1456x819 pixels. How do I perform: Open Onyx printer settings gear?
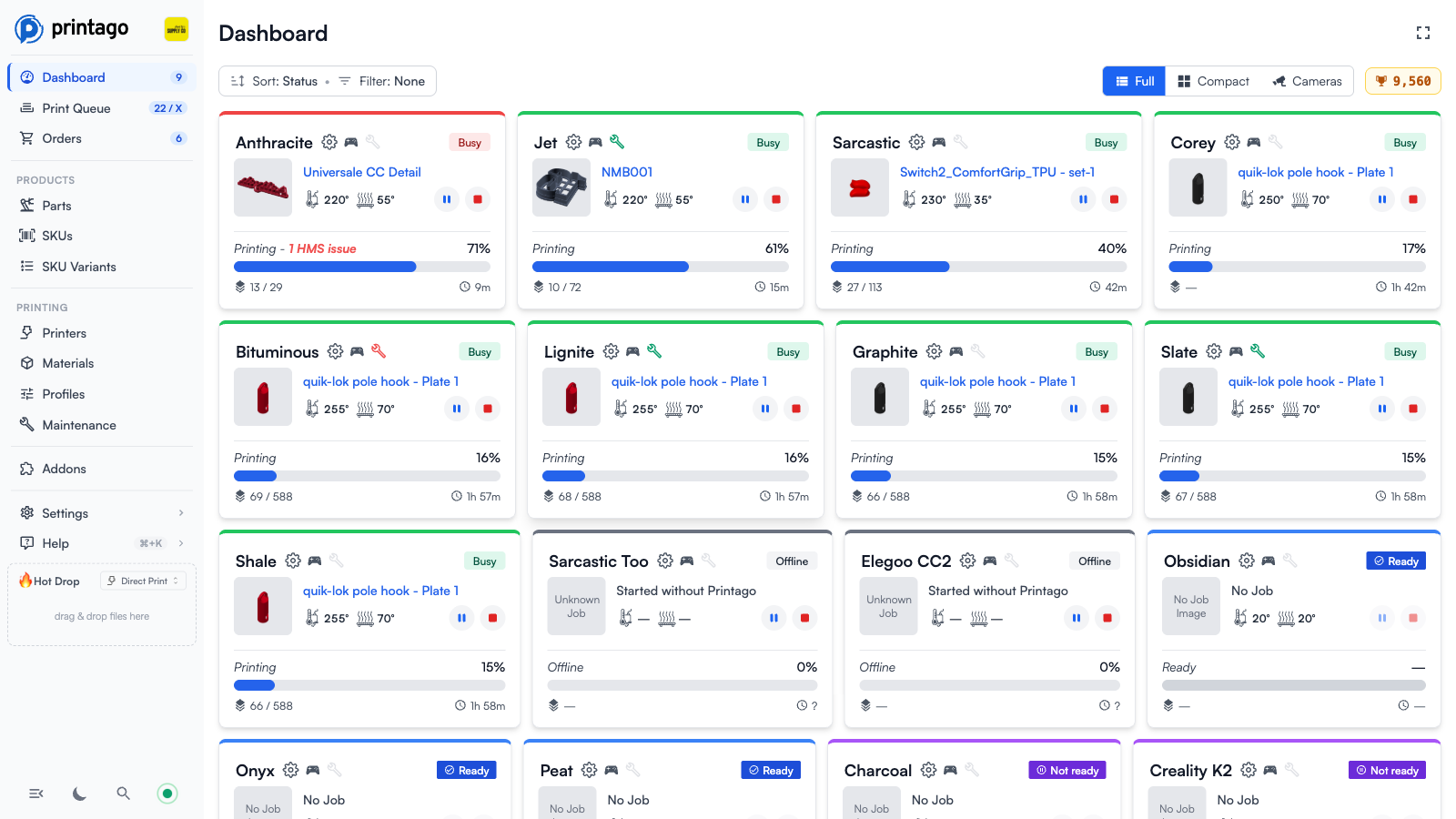click(x=290, y=770)
